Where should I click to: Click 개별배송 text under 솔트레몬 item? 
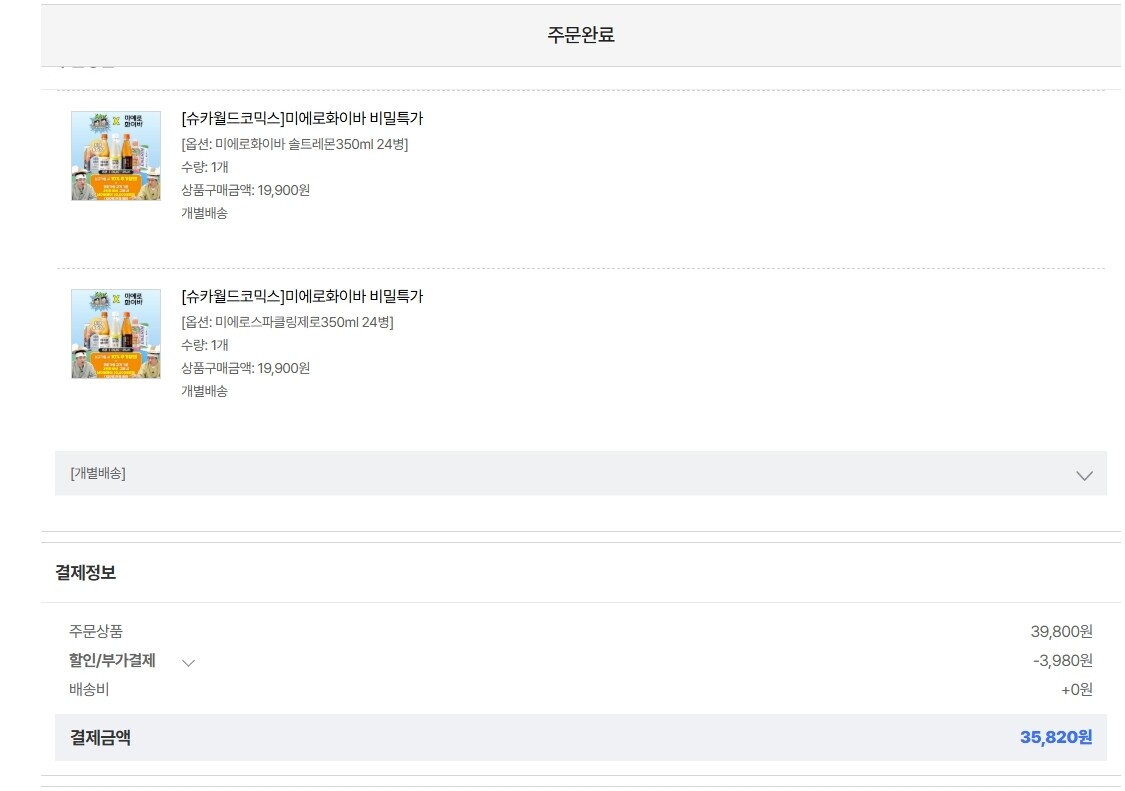coord(204,213)
